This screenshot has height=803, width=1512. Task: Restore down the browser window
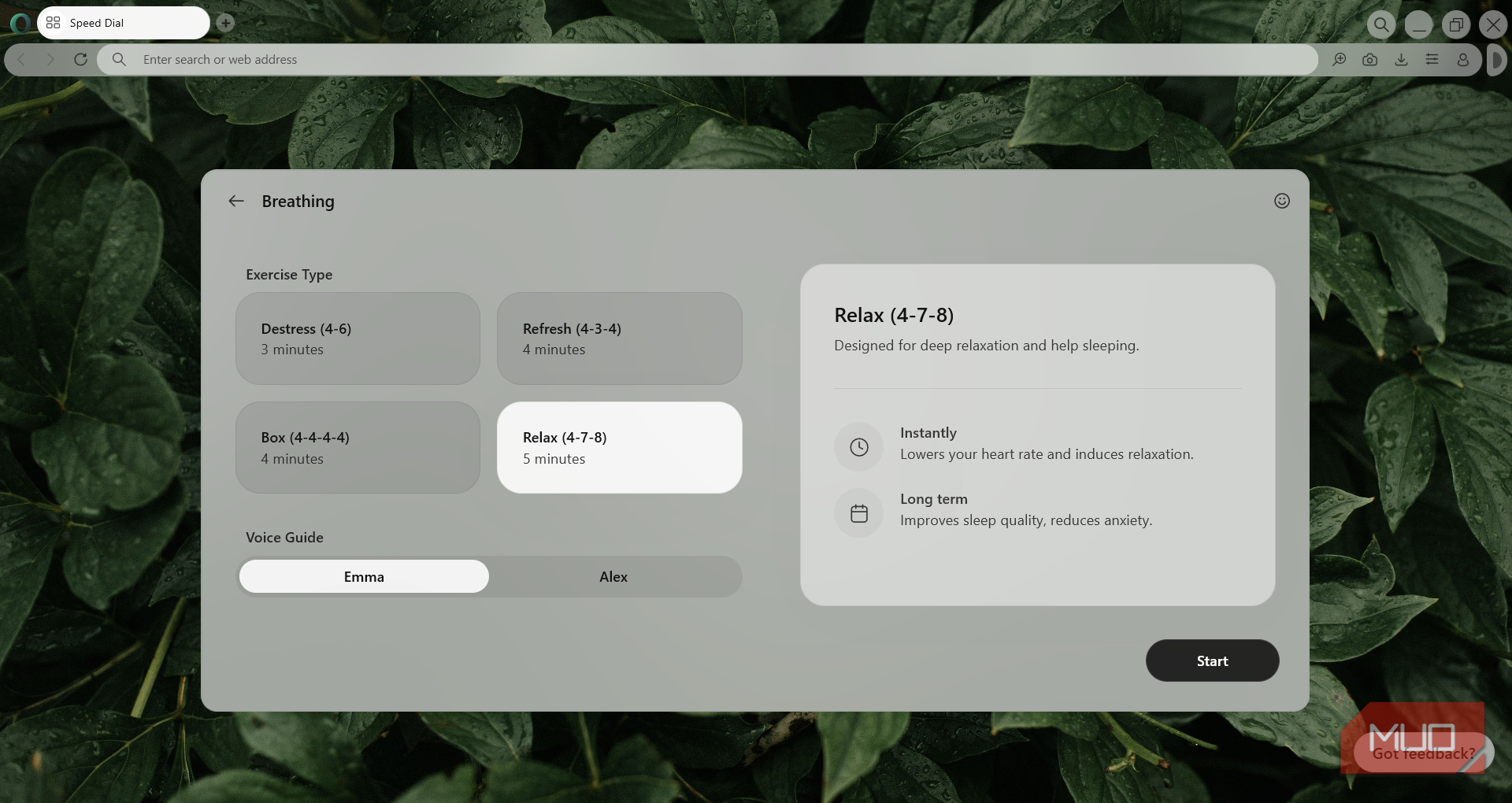(1456, 24)
